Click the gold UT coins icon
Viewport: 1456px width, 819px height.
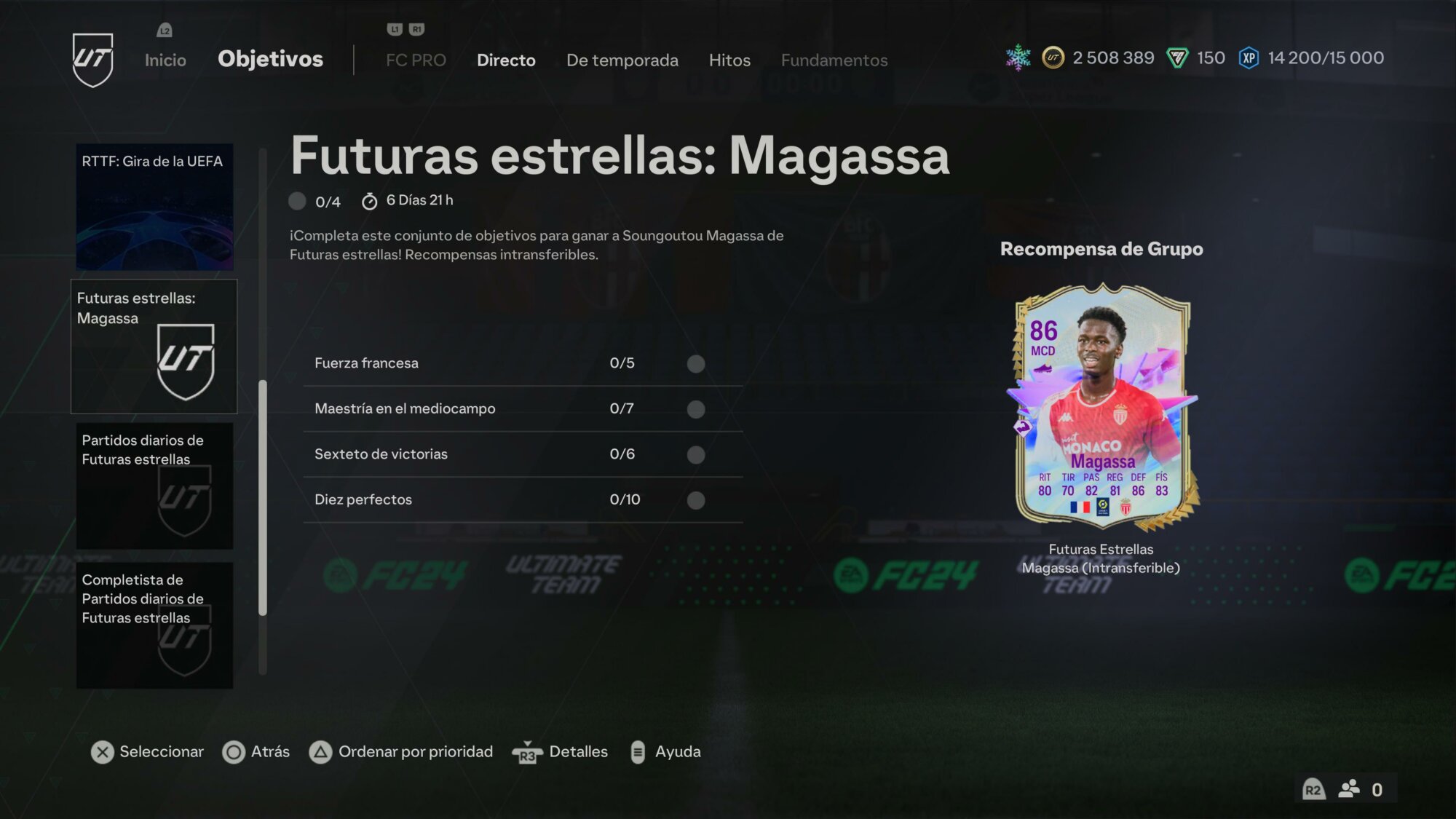click(1053, 58)
